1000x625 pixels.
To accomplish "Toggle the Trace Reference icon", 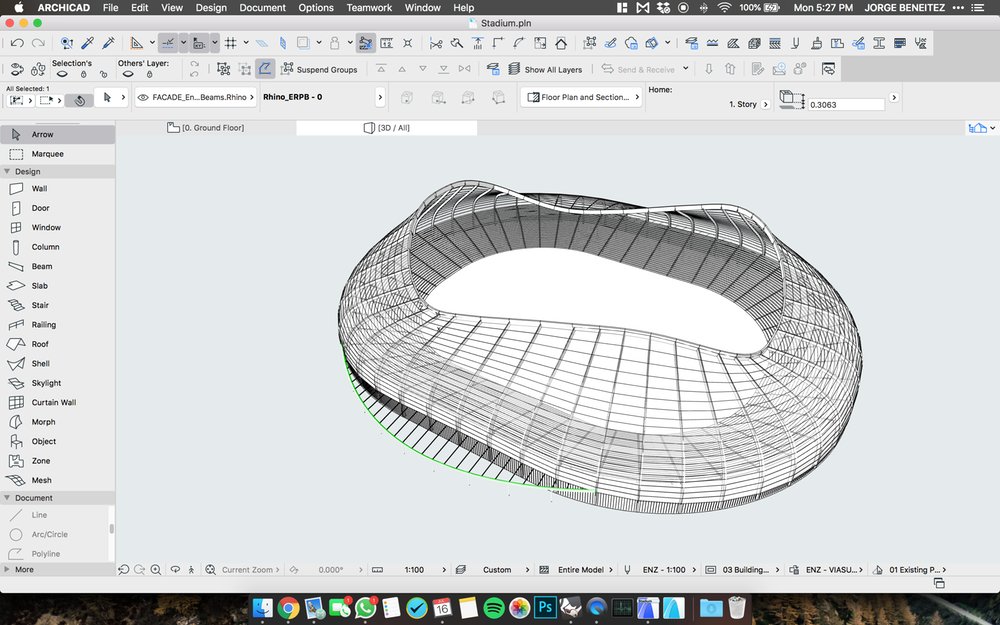I will pos(303,43).
